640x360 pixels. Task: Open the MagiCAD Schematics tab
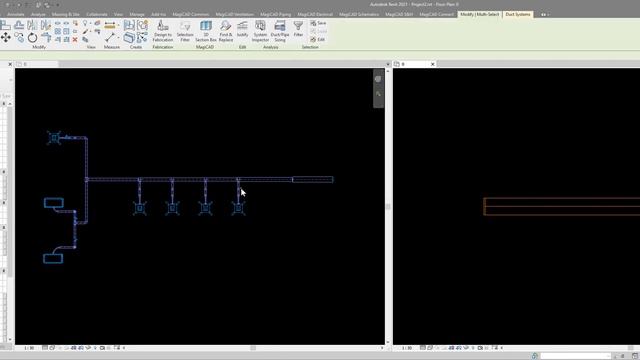point(359,14)
